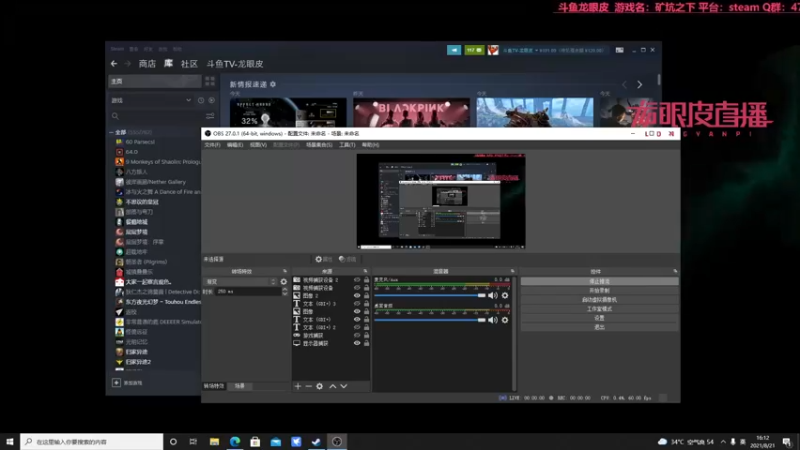Go back in Steam with left arrow
This screenshot has height=450, width=800.
pyautogui.click(x=114, y=64)
